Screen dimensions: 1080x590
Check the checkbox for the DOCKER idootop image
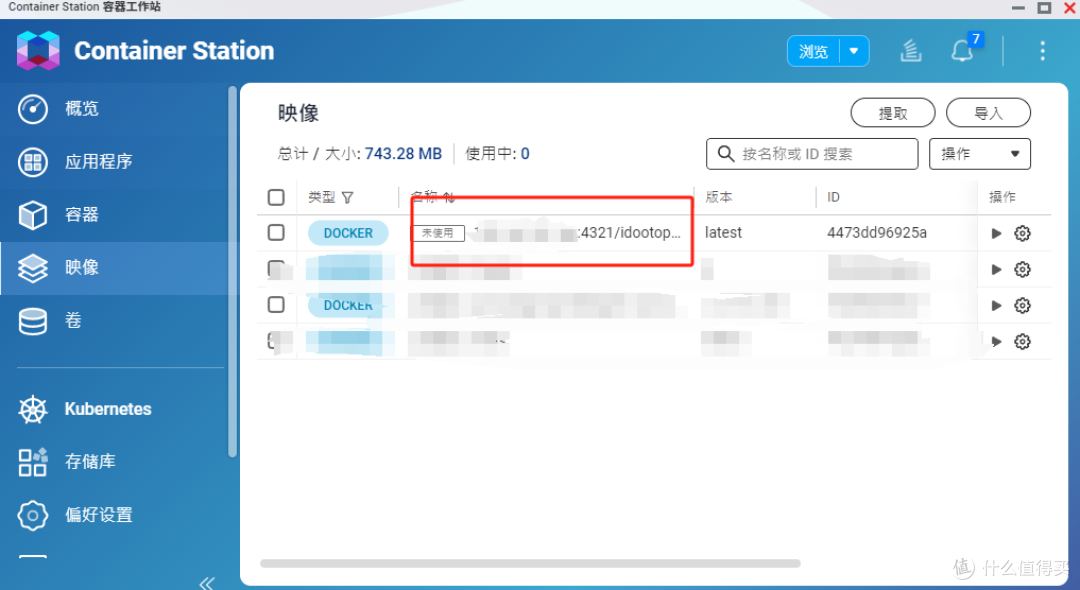276,232
